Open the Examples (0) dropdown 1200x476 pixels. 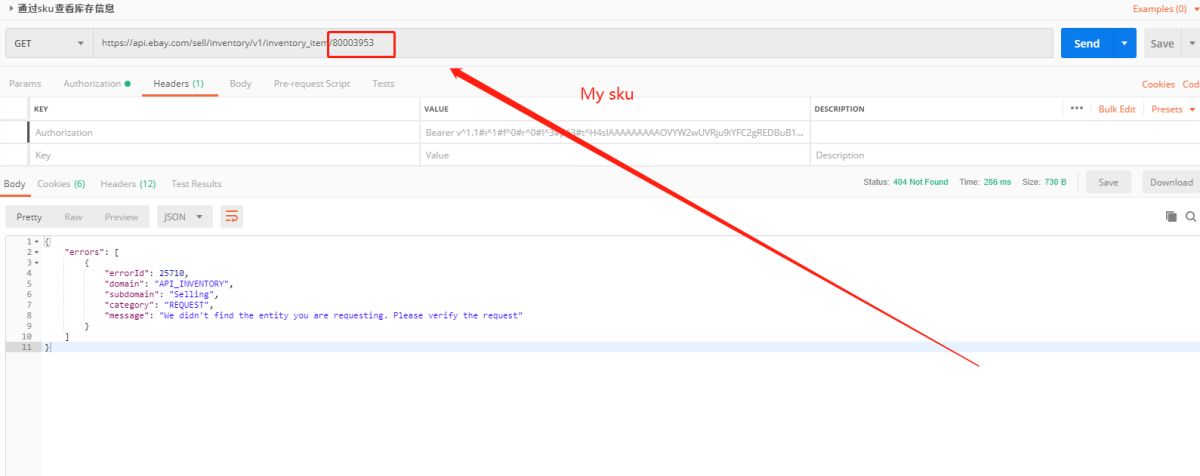click(1165, 9)
